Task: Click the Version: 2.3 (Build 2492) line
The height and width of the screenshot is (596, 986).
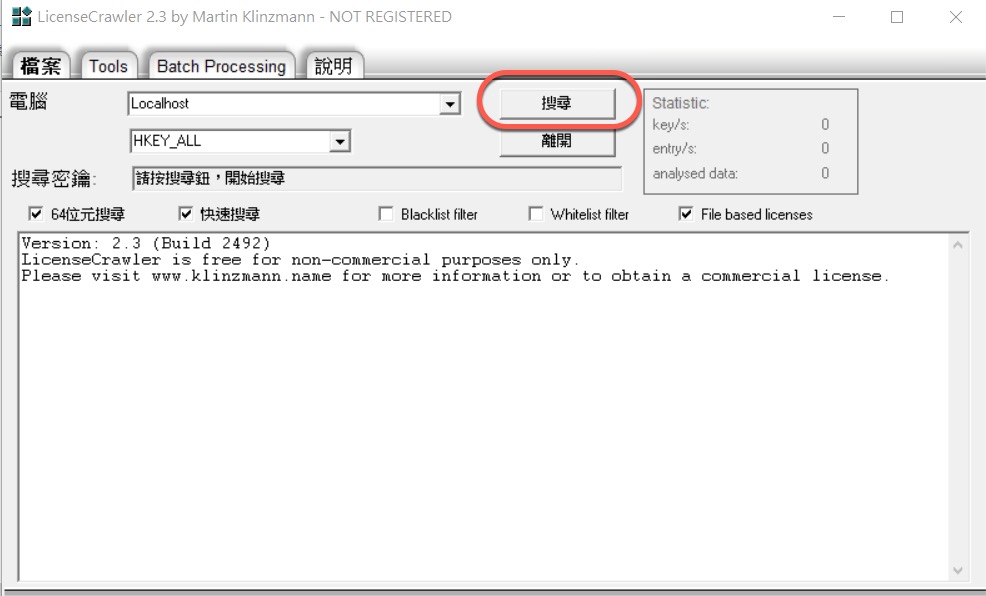Action: pos(146,243)
